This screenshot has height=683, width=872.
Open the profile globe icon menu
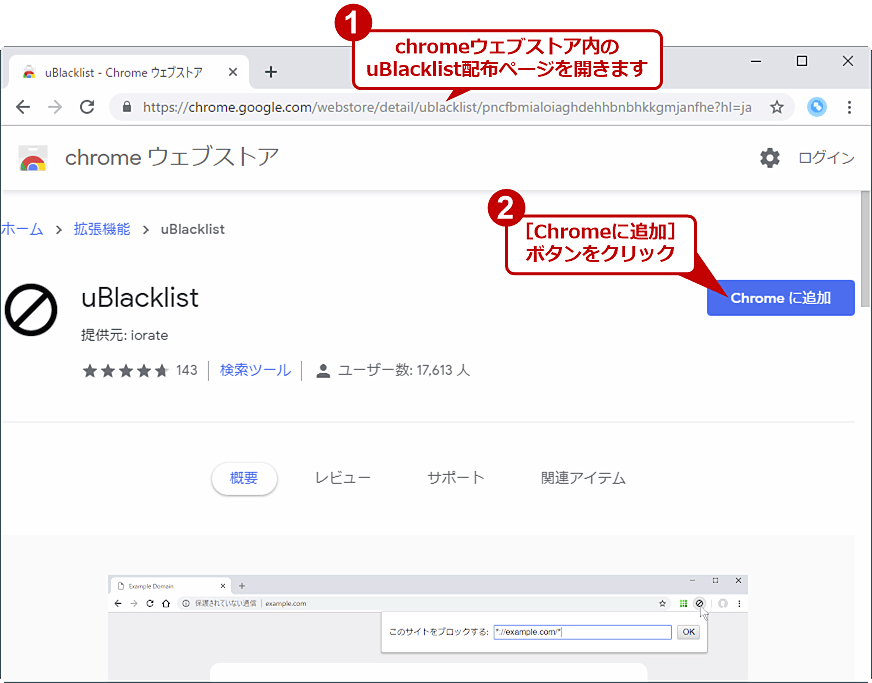pyautogui.click(x=817, y=107)
